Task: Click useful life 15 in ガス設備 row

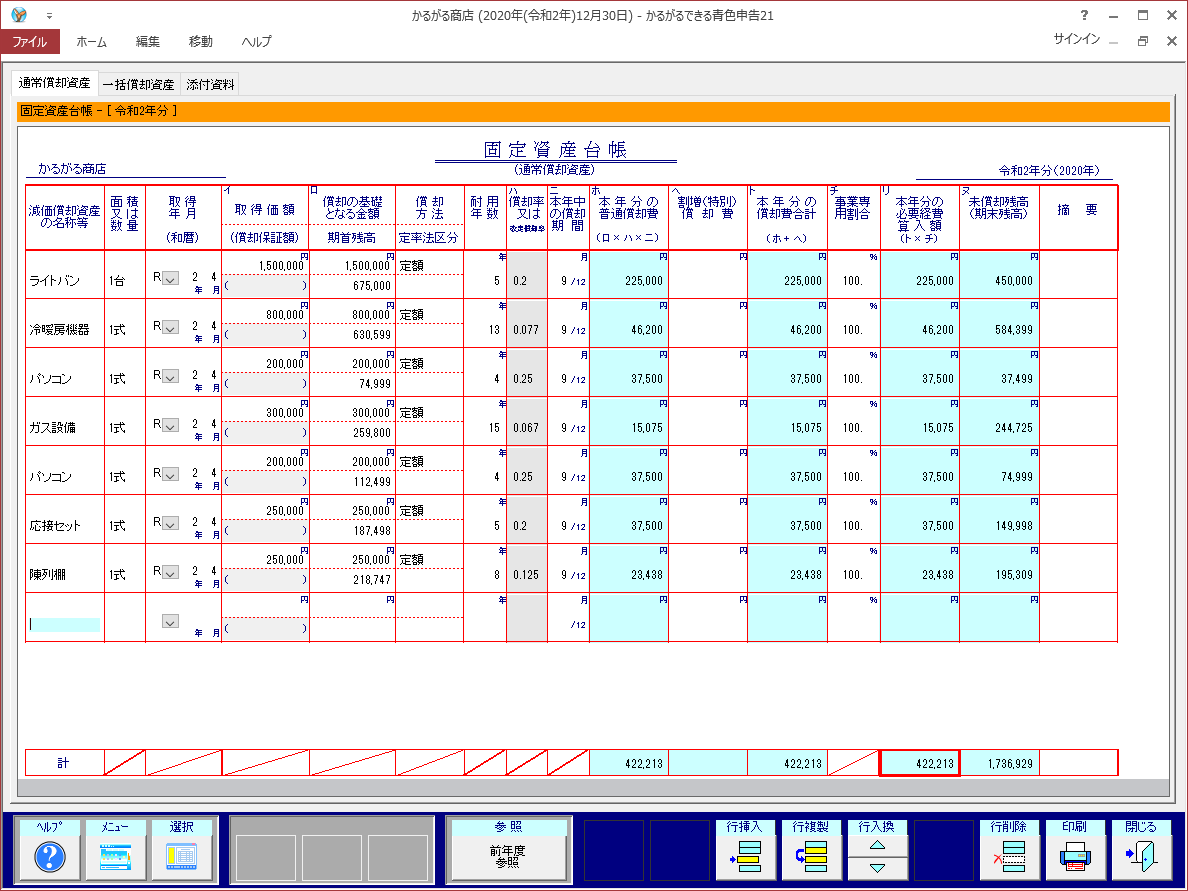Action: click(x=494, y=427)
